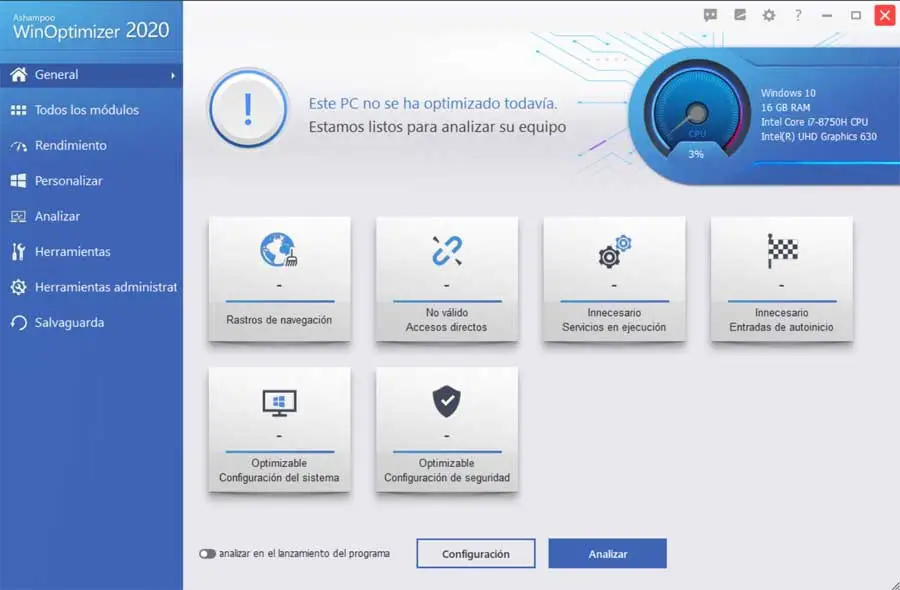This screenshot has height=590, width=900.
Task: Click 'Estamos listos para analizar su equipo' text
Action: pyautogui.click(x=437, y=127)
